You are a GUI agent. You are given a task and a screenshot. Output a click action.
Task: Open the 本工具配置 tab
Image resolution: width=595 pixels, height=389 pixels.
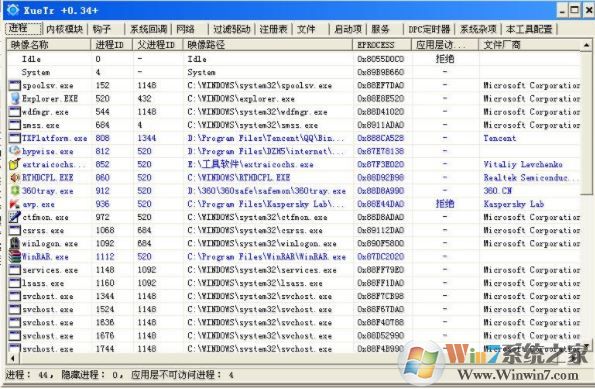[x=529, y=29]
